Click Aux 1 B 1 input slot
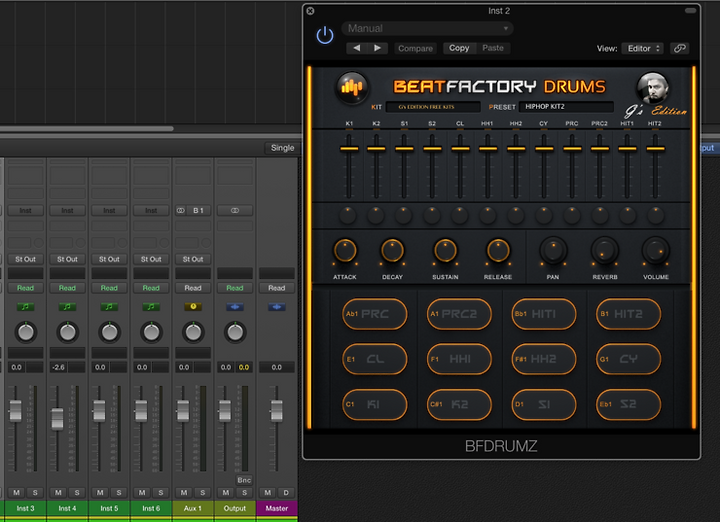 (198, 210)
